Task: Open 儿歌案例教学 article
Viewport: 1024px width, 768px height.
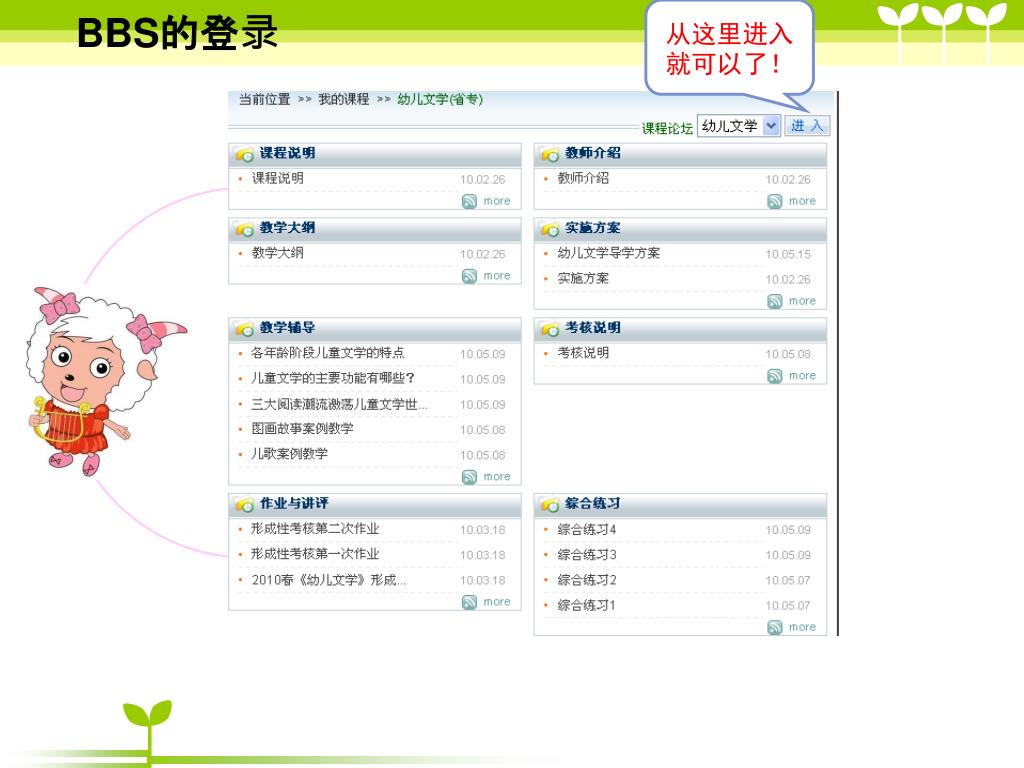Action: point(289,453)
